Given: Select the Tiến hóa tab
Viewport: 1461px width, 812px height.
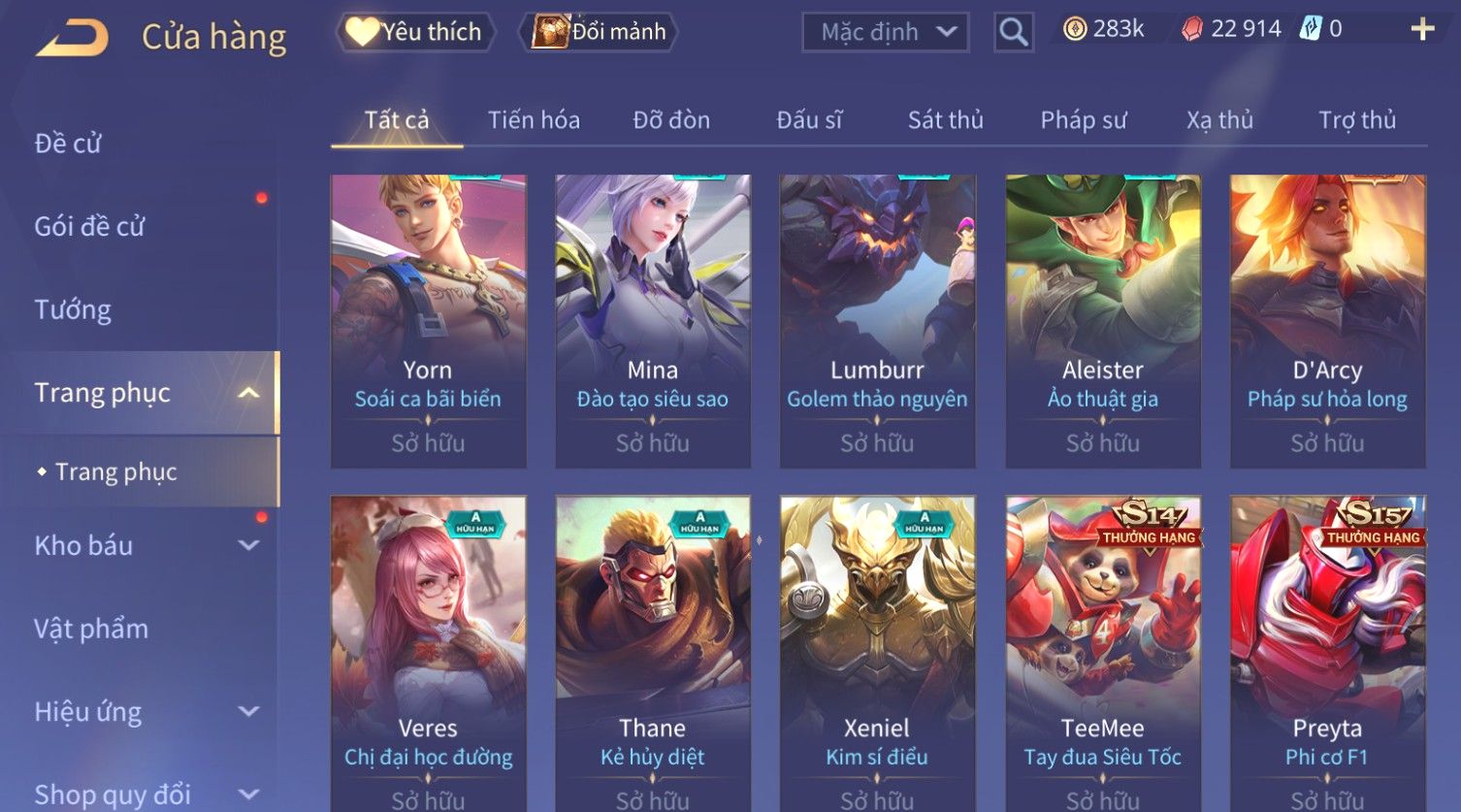Looking at the screenshot, I should (x=534, y=120).
